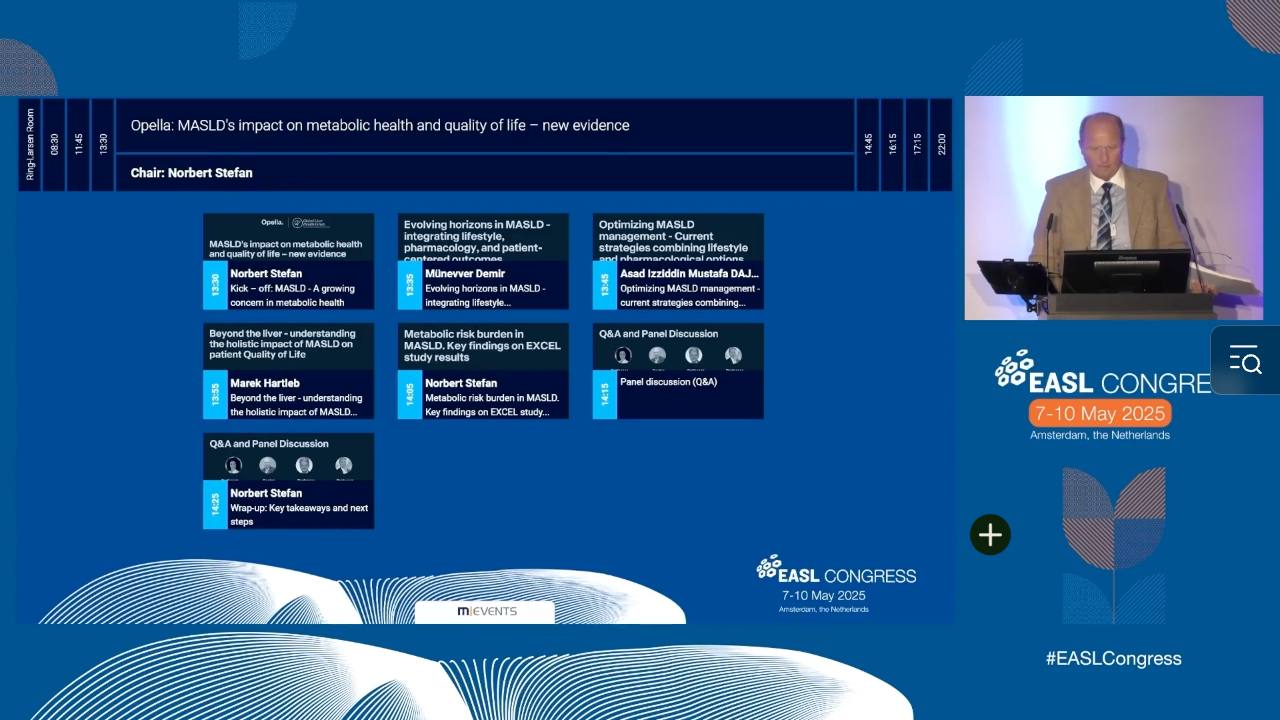1280x720 pixels.
Task: Select the 08:30 time slot tab
Action: tap(54, 144)
